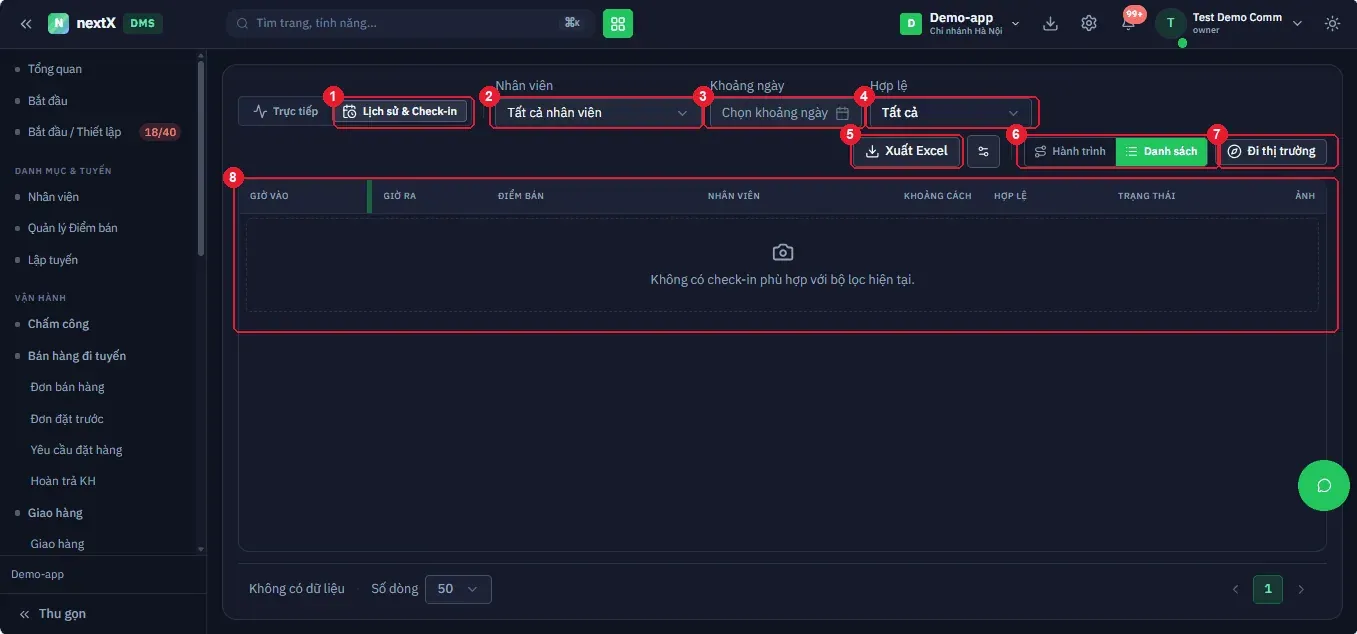The width and height of the screenshot is (1357, 634).
Task: Click the Đi thị trường button
Action: pos(1272,151)
